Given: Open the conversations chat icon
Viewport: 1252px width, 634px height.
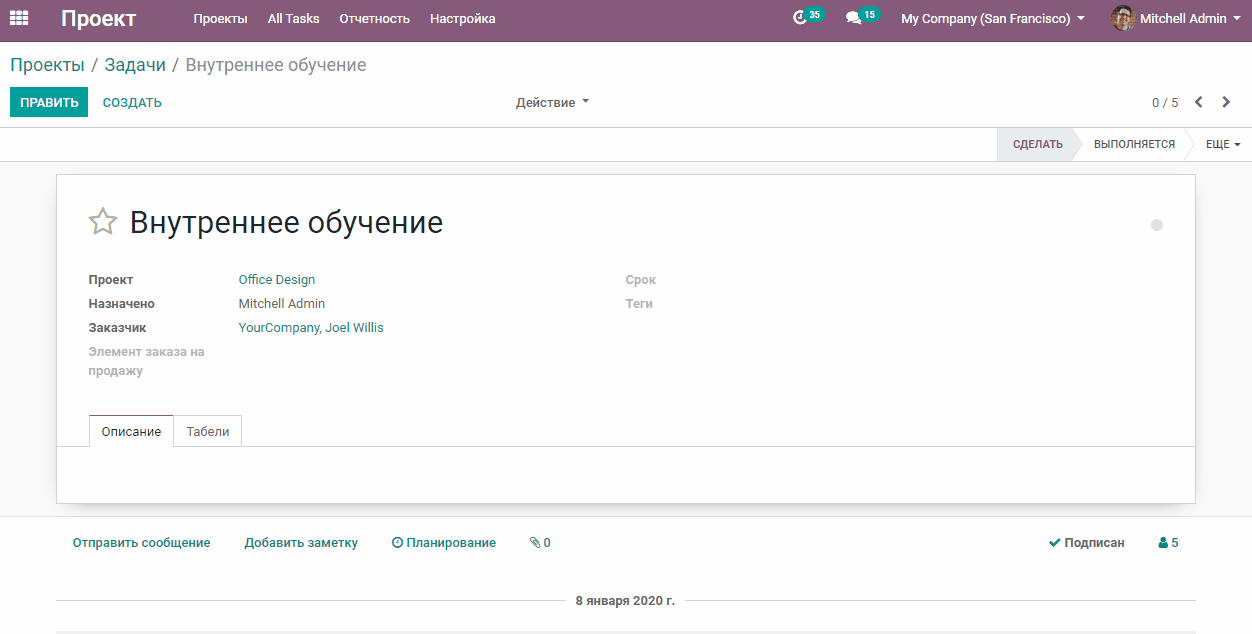Looking at the screenshot, I should (853, 18).
